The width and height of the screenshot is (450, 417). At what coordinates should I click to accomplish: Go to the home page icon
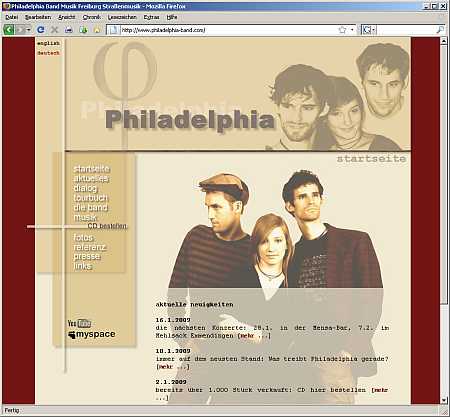point(97,30)
